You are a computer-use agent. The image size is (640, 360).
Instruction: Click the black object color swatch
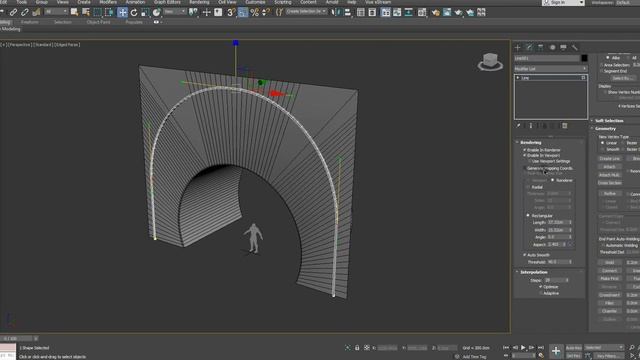point(584,58)
